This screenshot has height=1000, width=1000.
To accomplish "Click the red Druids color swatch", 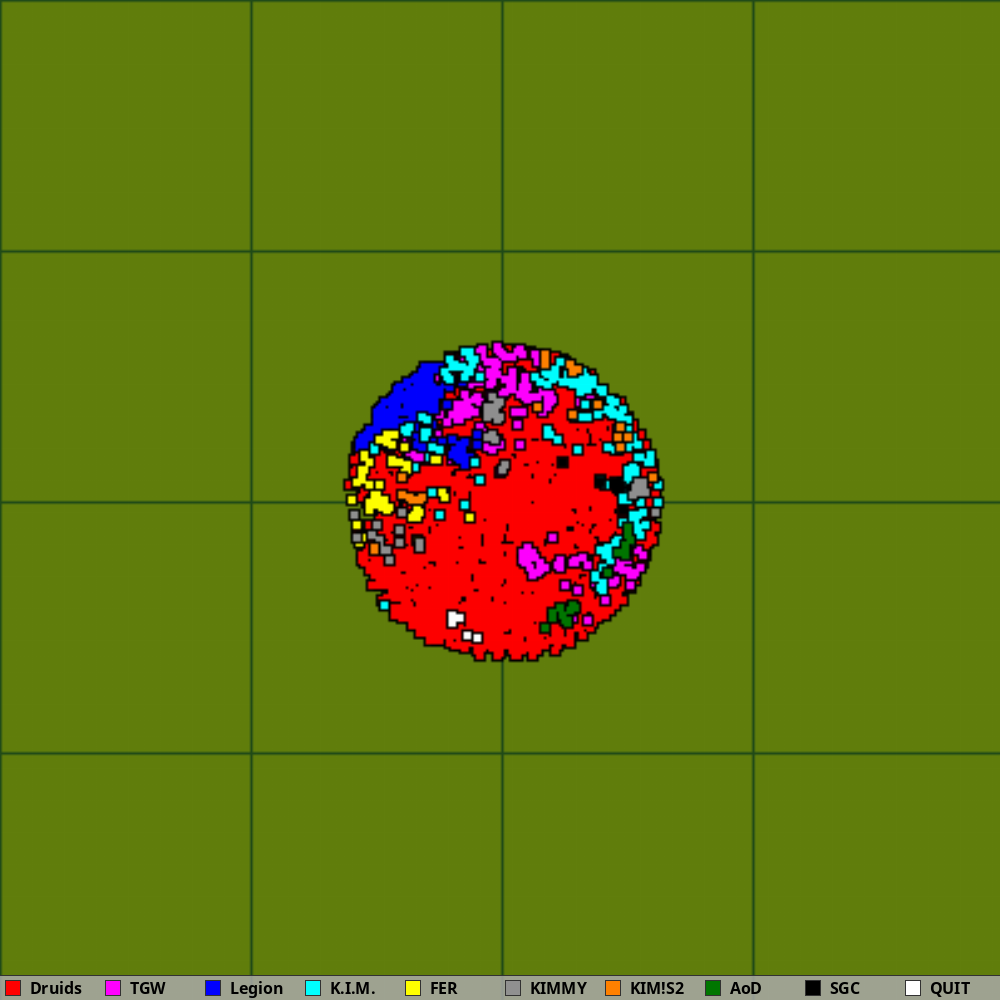I will tap(13, 988).
